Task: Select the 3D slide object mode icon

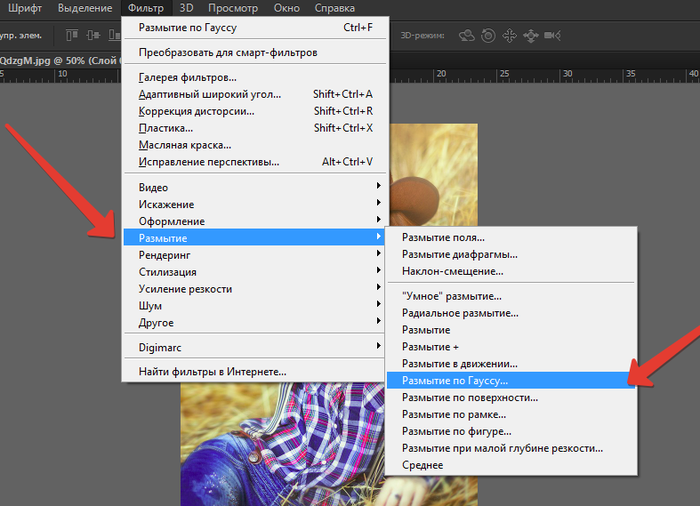Action: (531, 35)
